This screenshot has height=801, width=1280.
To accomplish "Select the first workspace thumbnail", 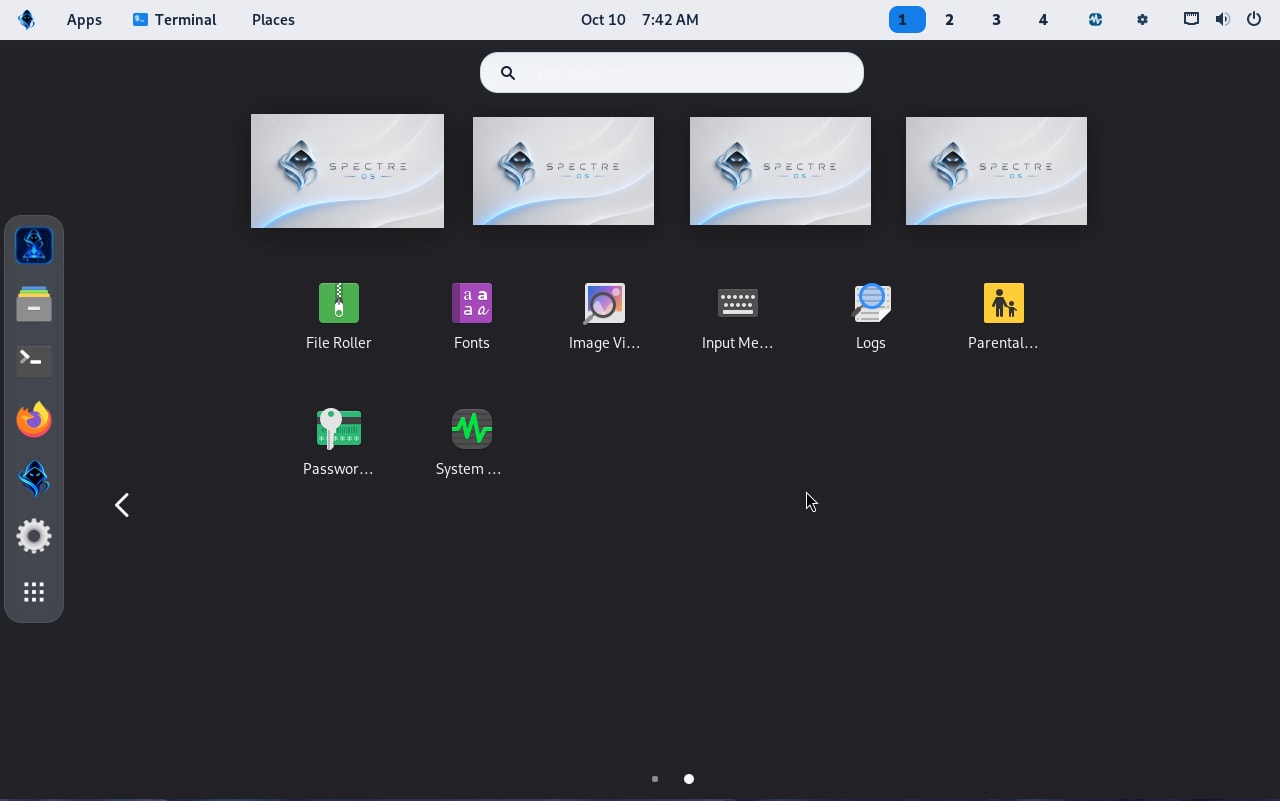I will coord(347,171).
